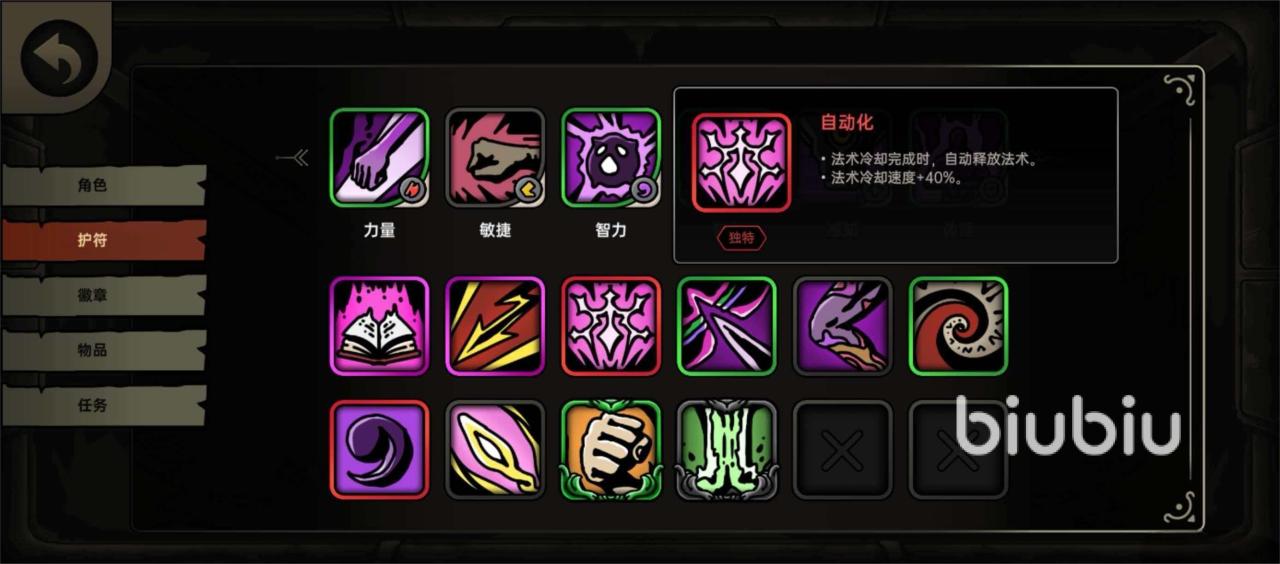Choose the red spiral talisman

959,326
